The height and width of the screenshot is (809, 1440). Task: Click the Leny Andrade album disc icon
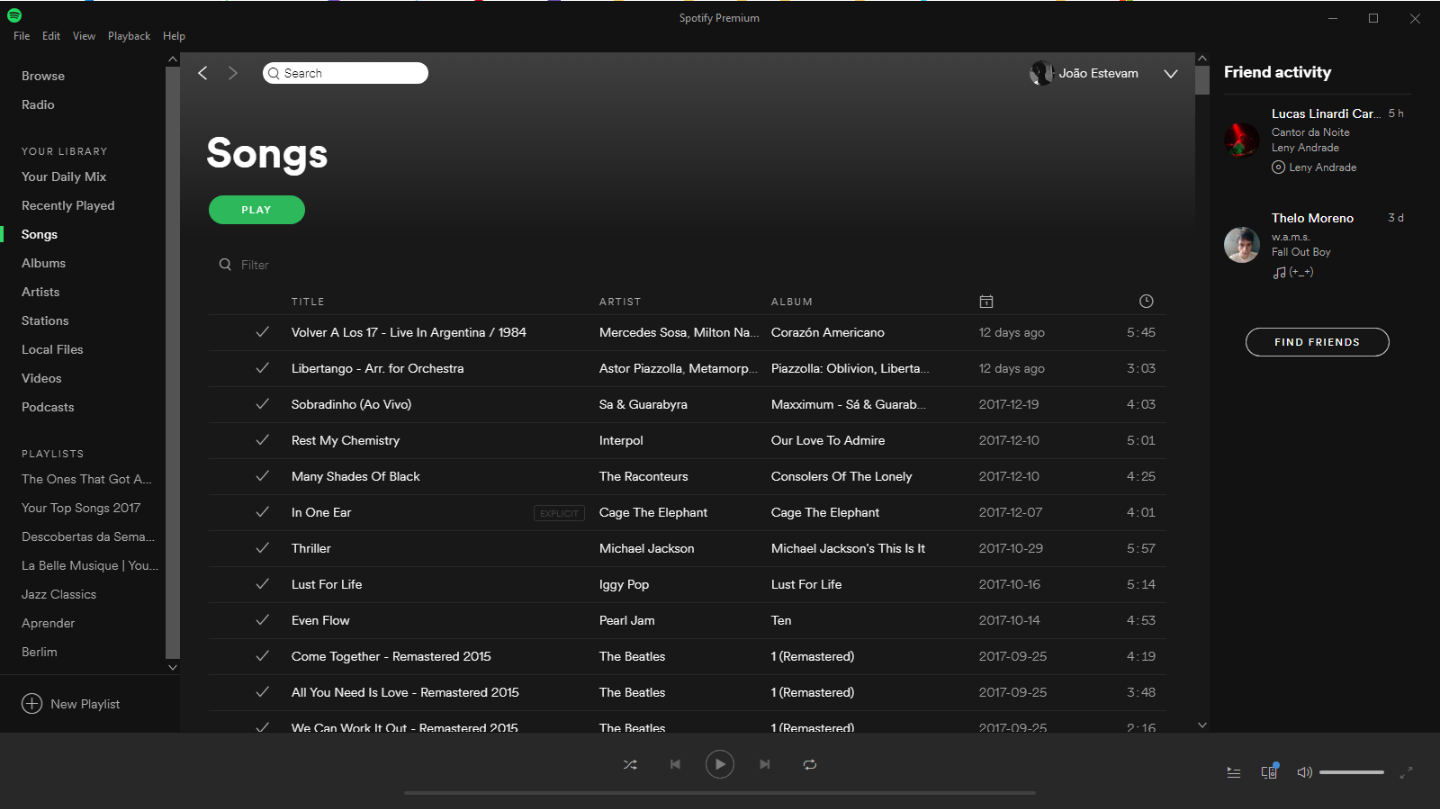(x=1278, y=167)
